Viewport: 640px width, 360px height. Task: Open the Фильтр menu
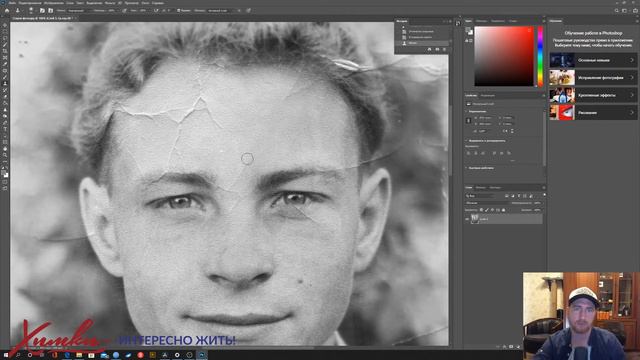click(x=110, y=3)
